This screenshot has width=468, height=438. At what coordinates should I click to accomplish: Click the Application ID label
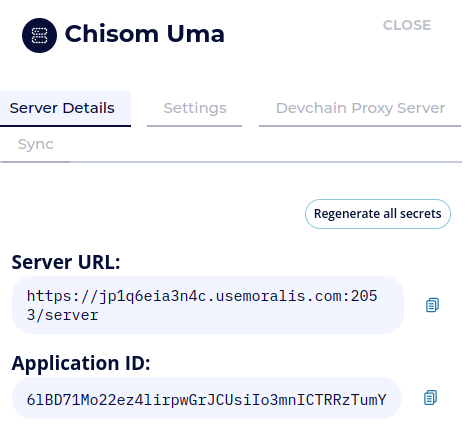[x=81, y=363]
